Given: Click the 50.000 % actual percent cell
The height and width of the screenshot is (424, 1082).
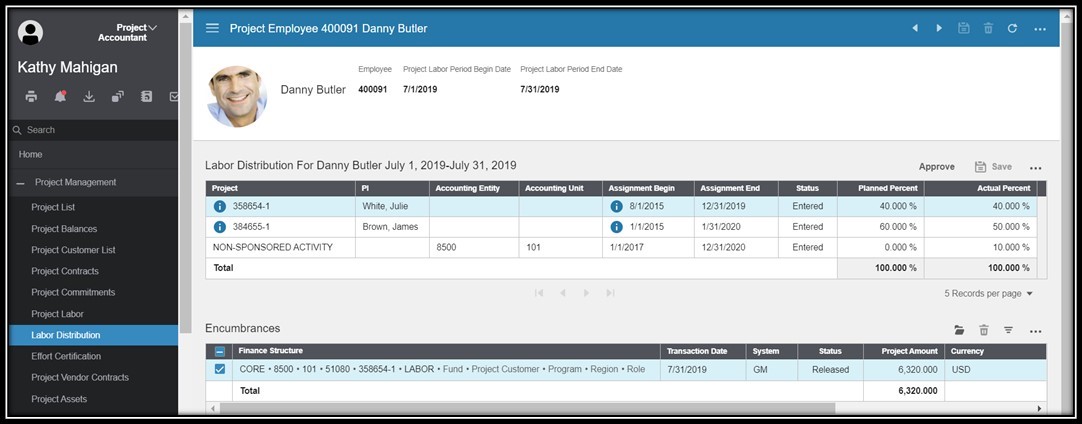Looking at the screenshot, I should pyautogui.click(x=980, y=227).
